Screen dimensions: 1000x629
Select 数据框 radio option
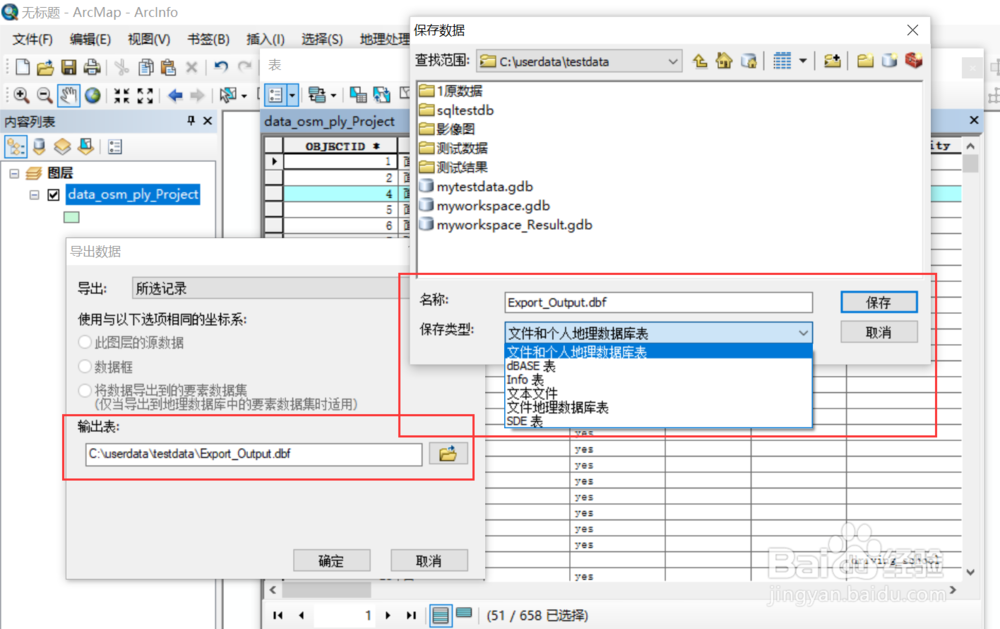click(85, 366)
